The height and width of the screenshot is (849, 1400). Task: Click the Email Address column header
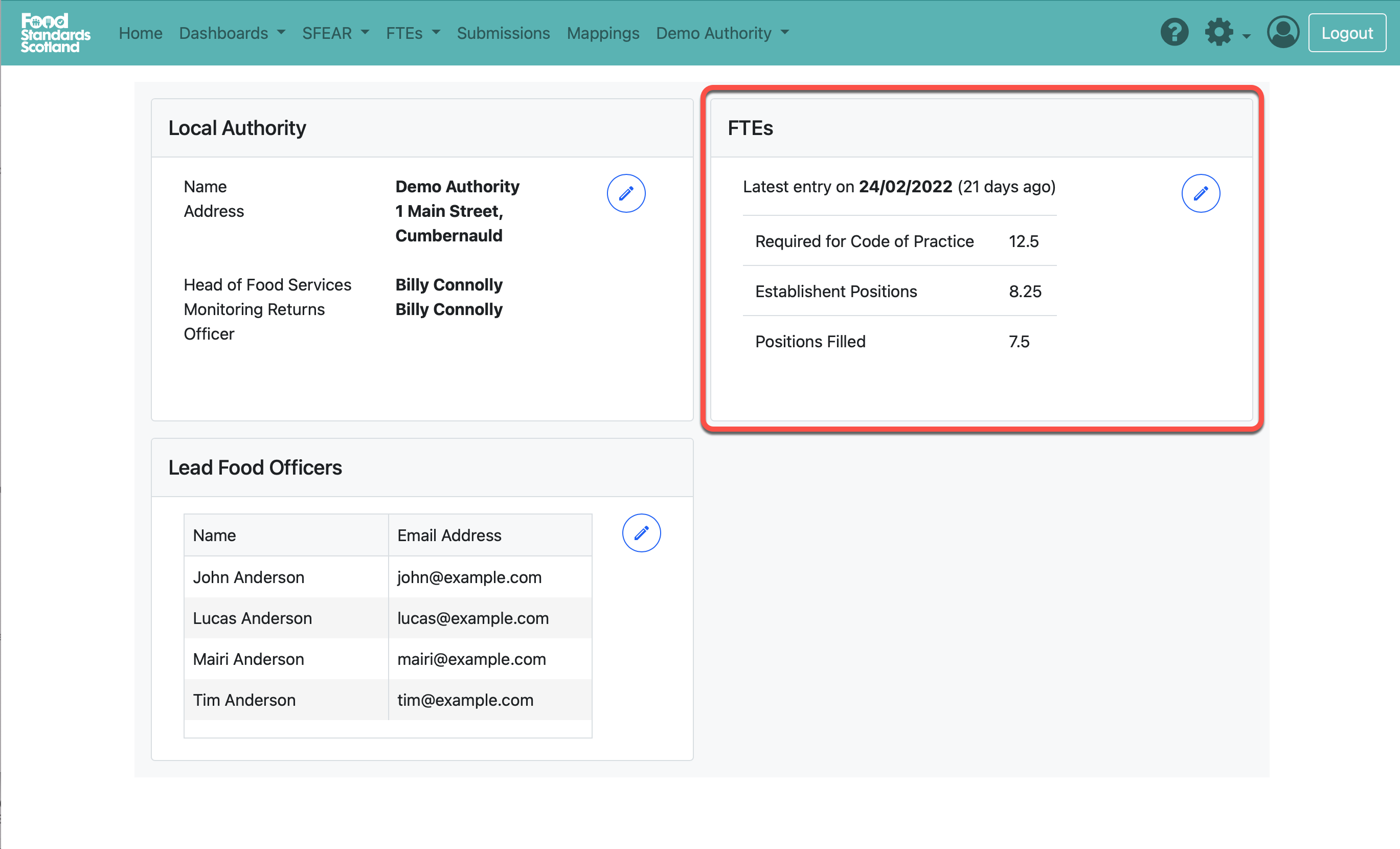click(490, 535)
